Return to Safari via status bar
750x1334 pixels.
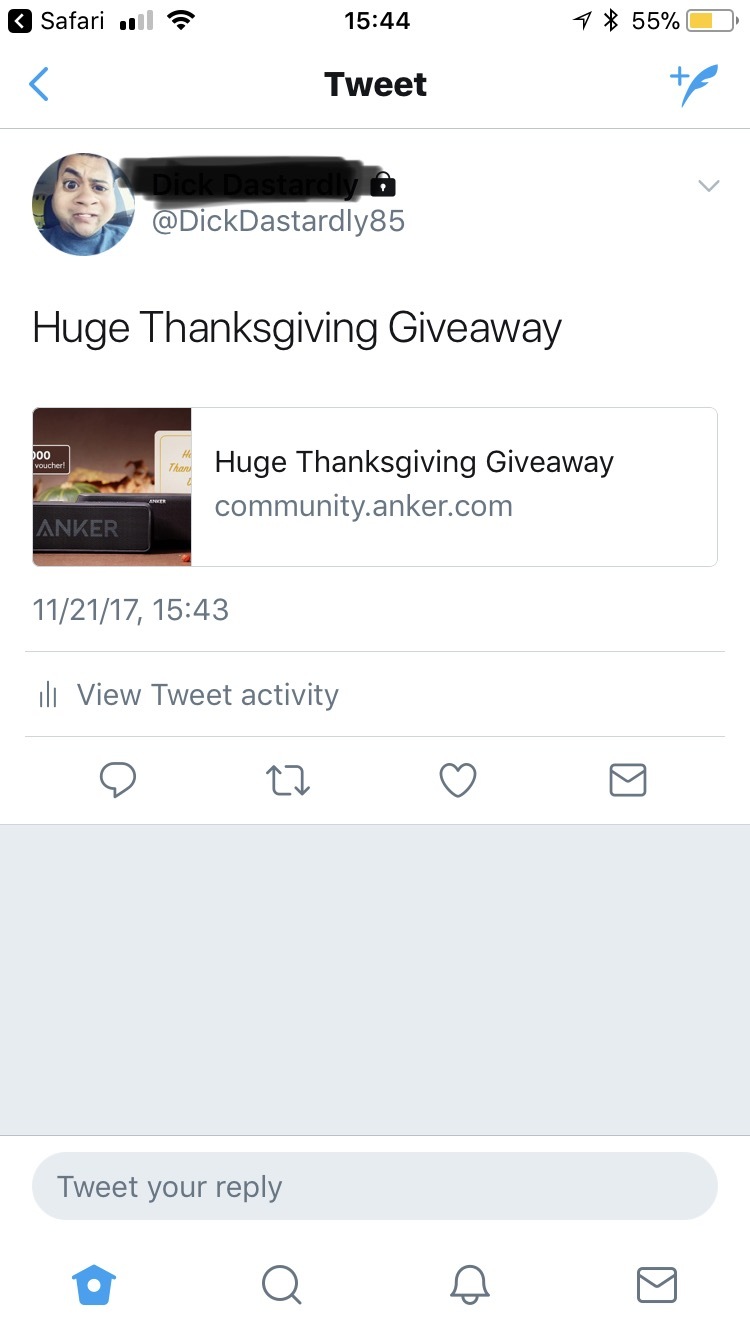(55, 20)
